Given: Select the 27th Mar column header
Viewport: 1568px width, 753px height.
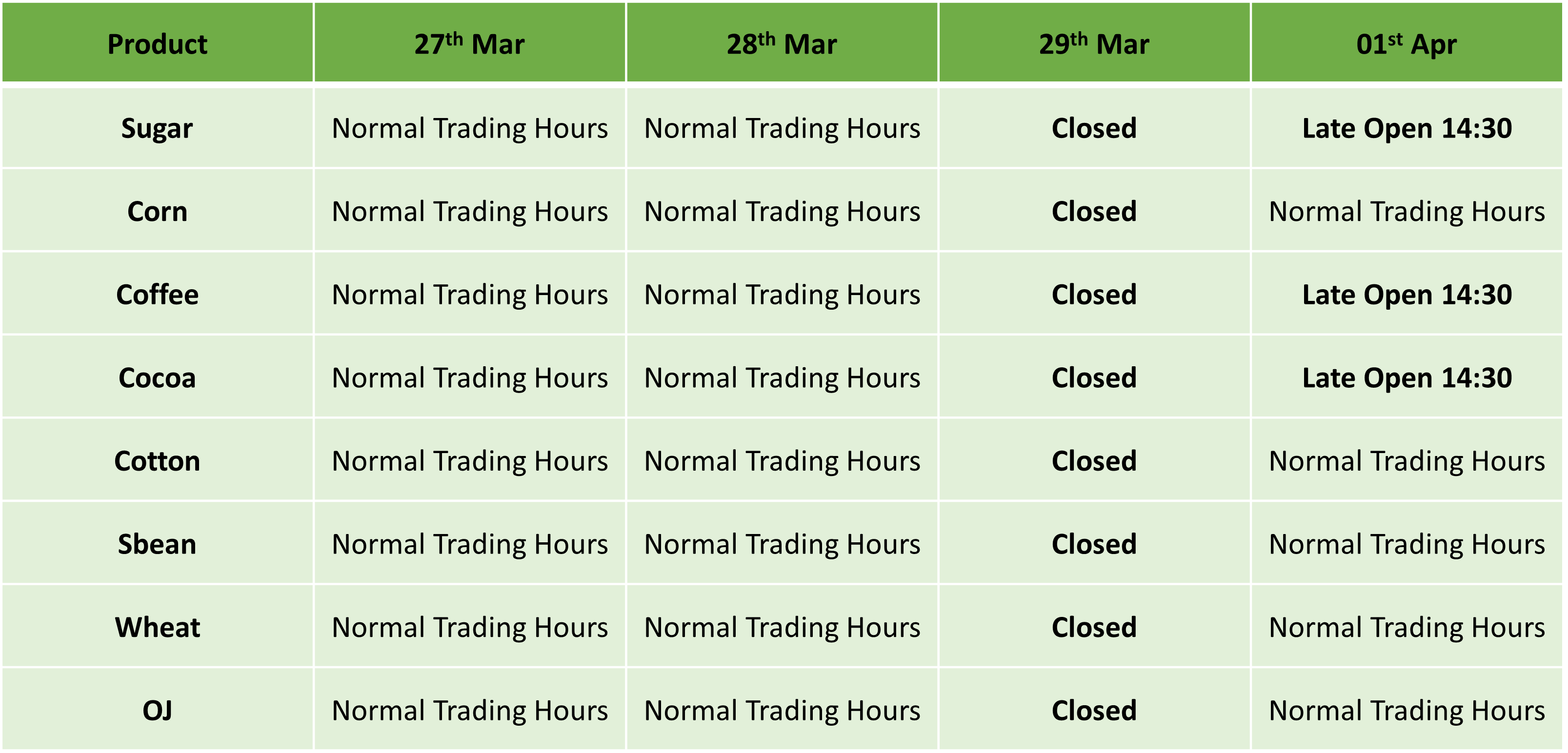Looking at the screenshot, I should (469, 42).
